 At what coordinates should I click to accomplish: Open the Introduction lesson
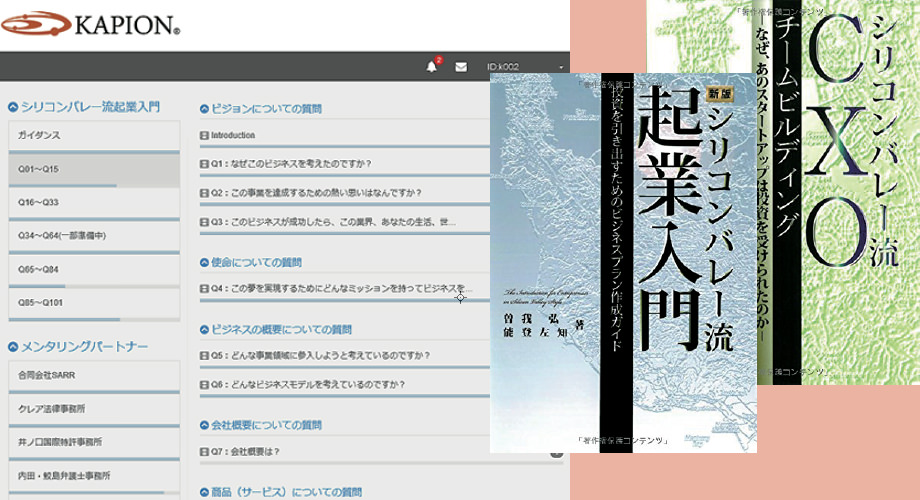coord(233,135)
